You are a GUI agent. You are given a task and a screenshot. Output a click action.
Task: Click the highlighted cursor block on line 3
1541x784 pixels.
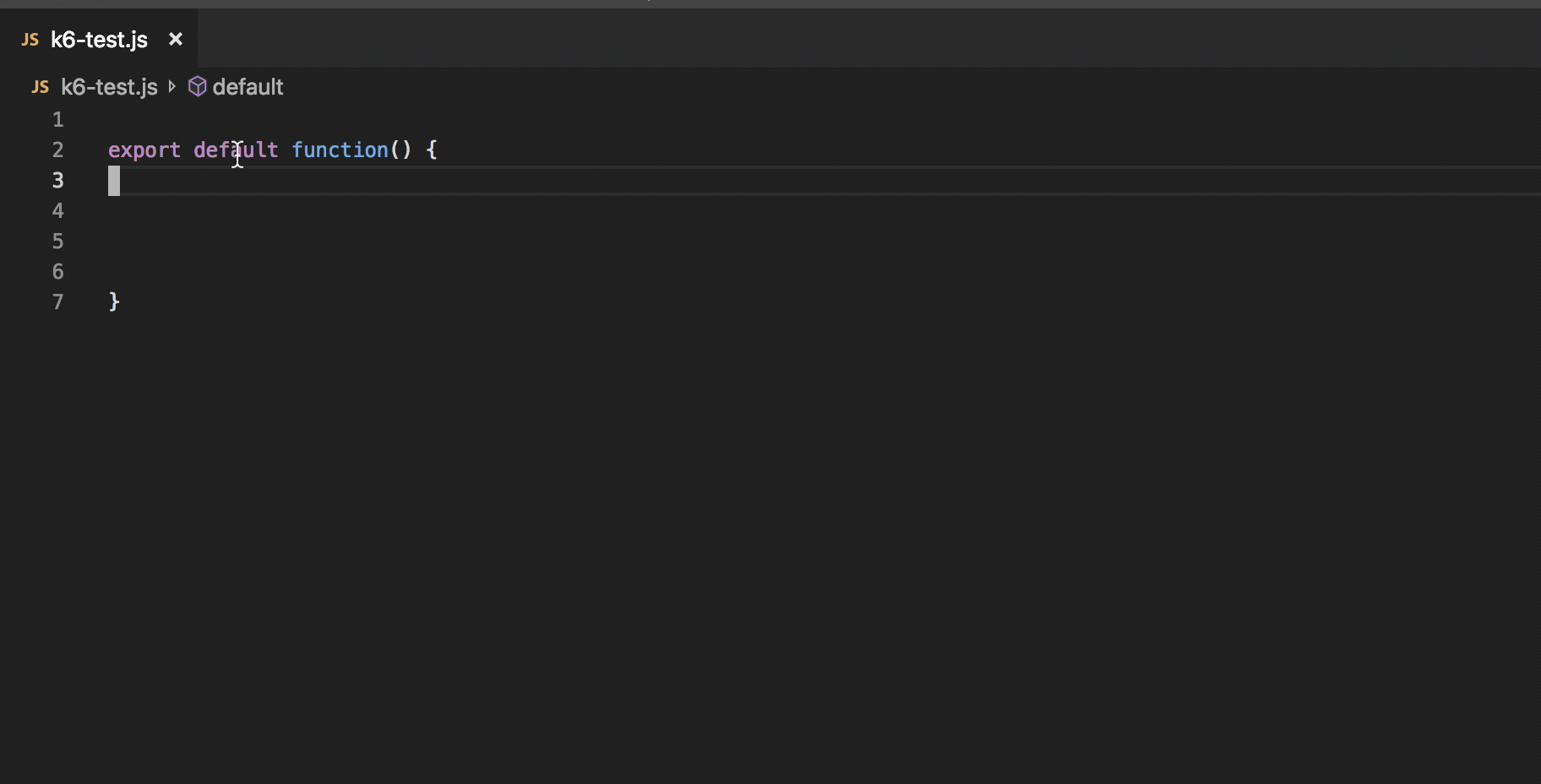pyautogui.click(x=114, y=180)
